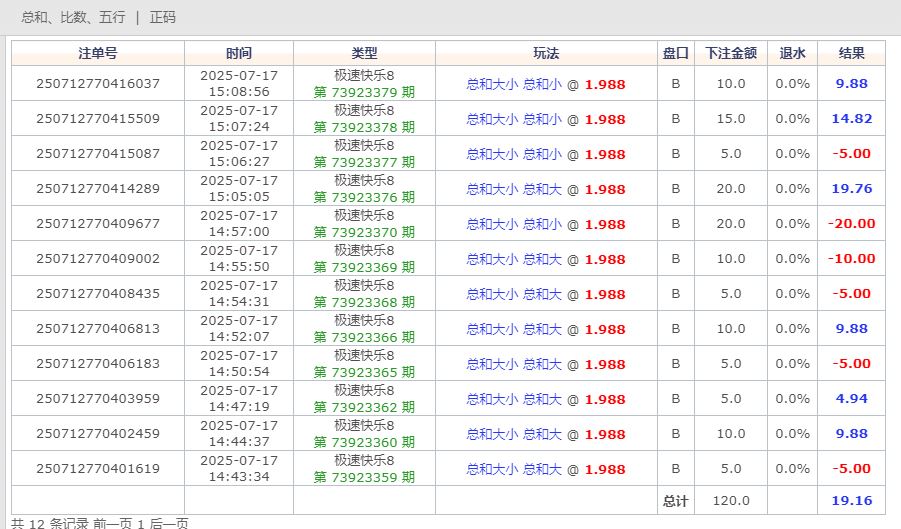The image size is (901, 529).
Task: Select order number 250712770416037
Action: pyautogui.click(x=97, y=84)
